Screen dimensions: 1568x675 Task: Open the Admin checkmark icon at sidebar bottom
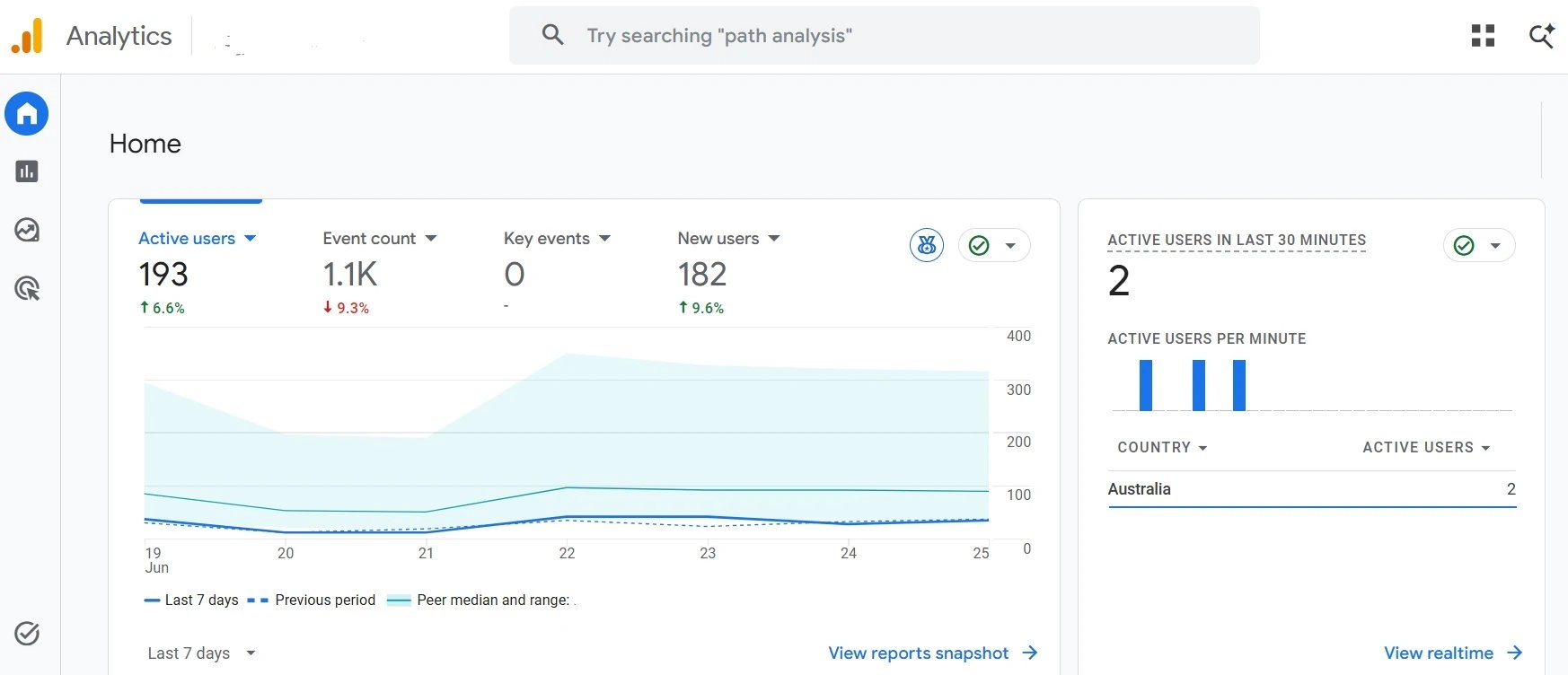pyautogui.click(x=27, y=634)
